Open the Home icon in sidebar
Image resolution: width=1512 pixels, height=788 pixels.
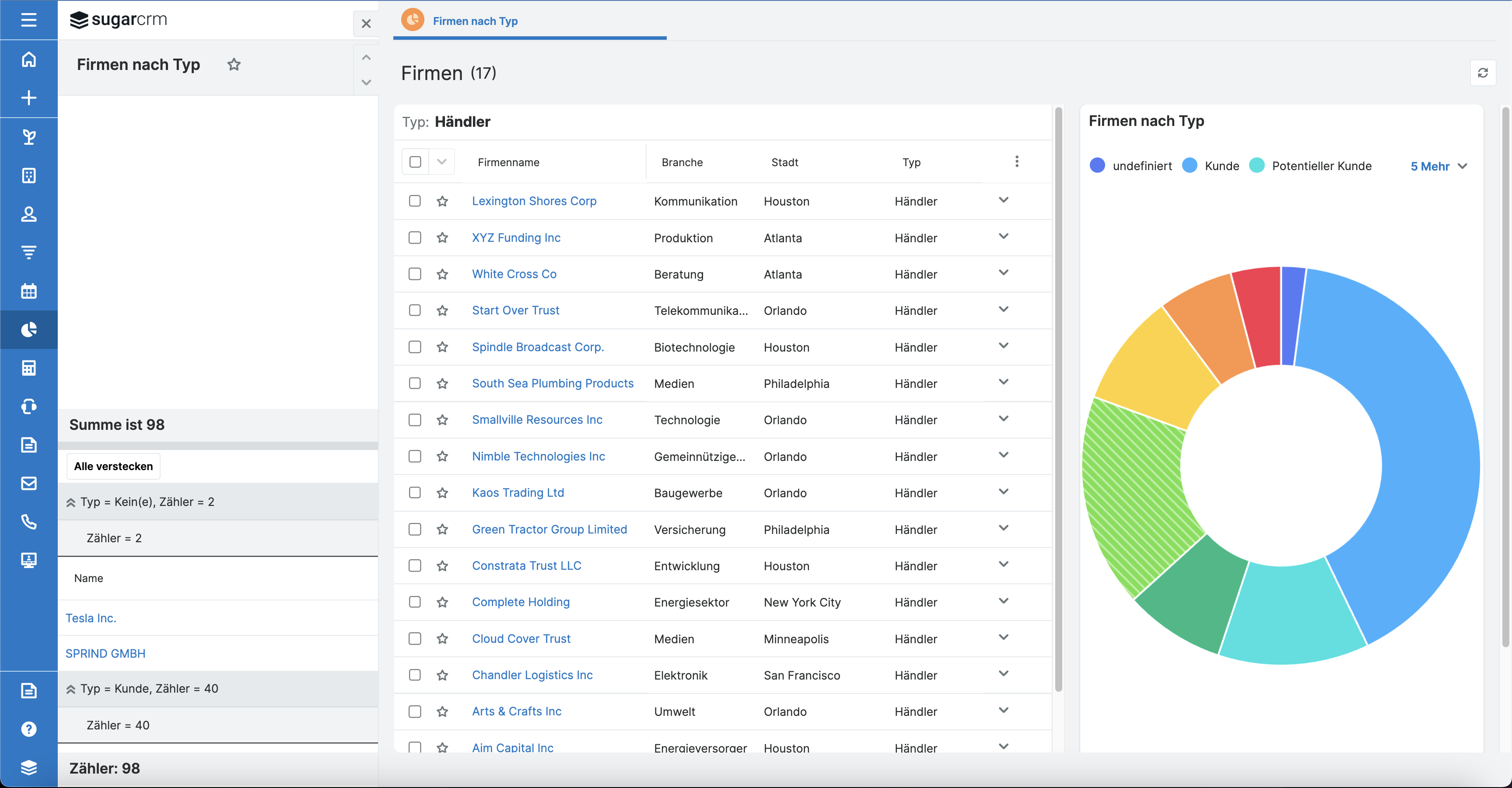pyautogui.click(x=29, y=59)
